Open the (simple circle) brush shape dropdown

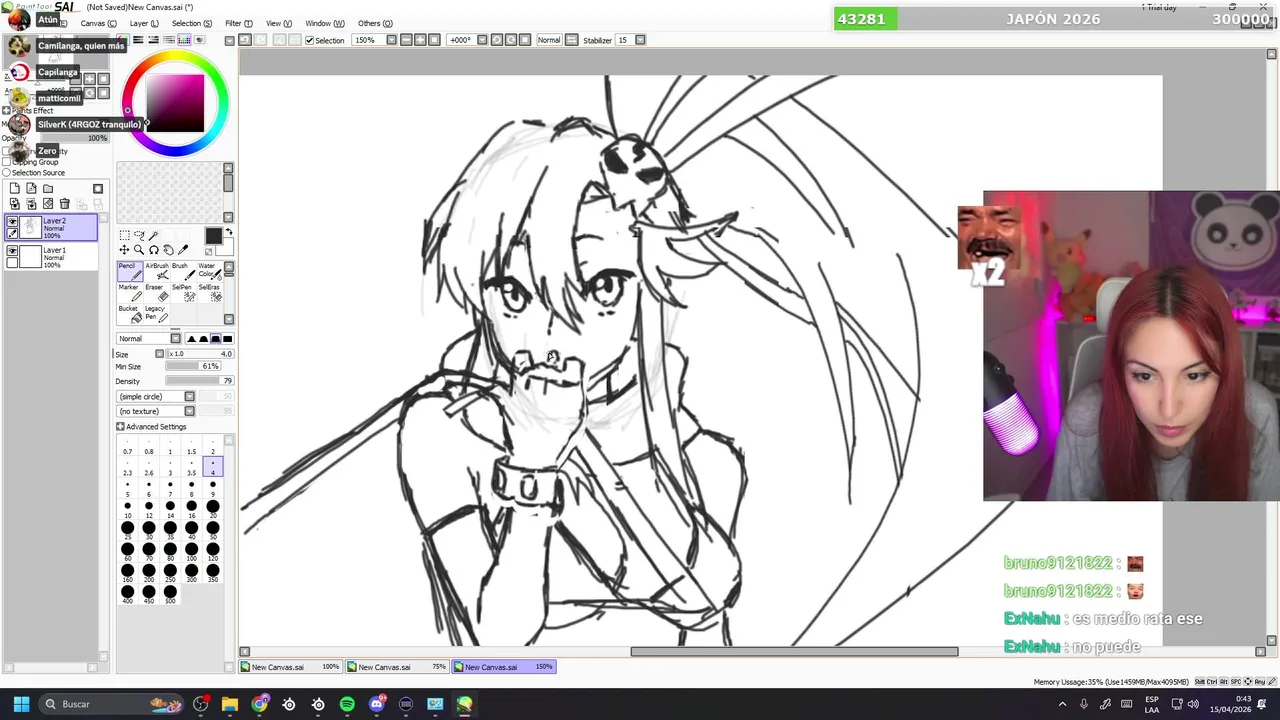point(189,397)
